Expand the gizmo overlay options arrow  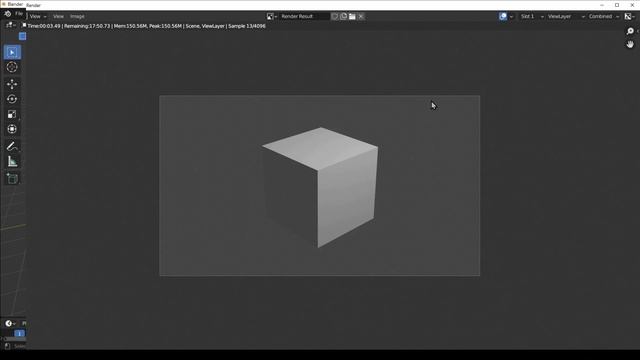click(x=511, y=17)
